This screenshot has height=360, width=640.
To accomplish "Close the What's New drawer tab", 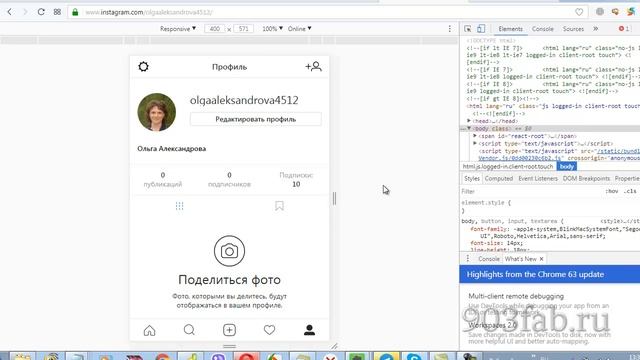I will (x=542, y=259).
